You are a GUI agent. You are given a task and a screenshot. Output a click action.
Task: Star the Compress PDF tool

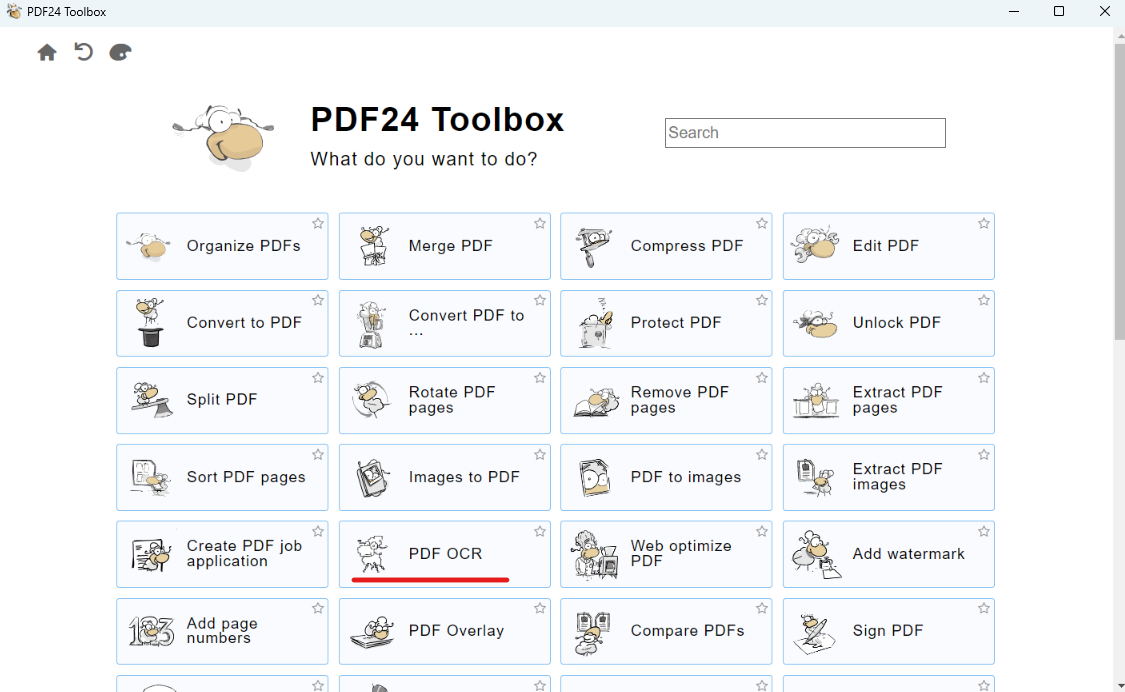coord(762,224)
